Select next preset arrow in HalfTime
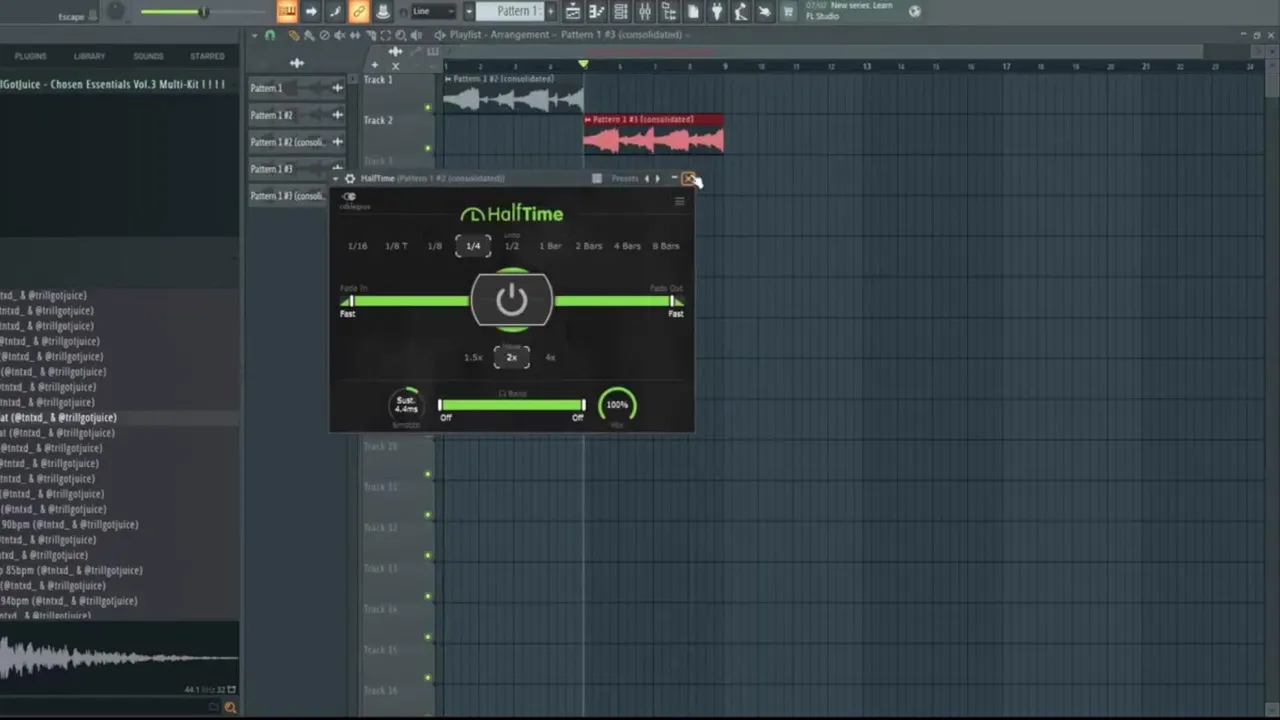The height and width of the screenshot is (720, 1280). click(657, 179)
